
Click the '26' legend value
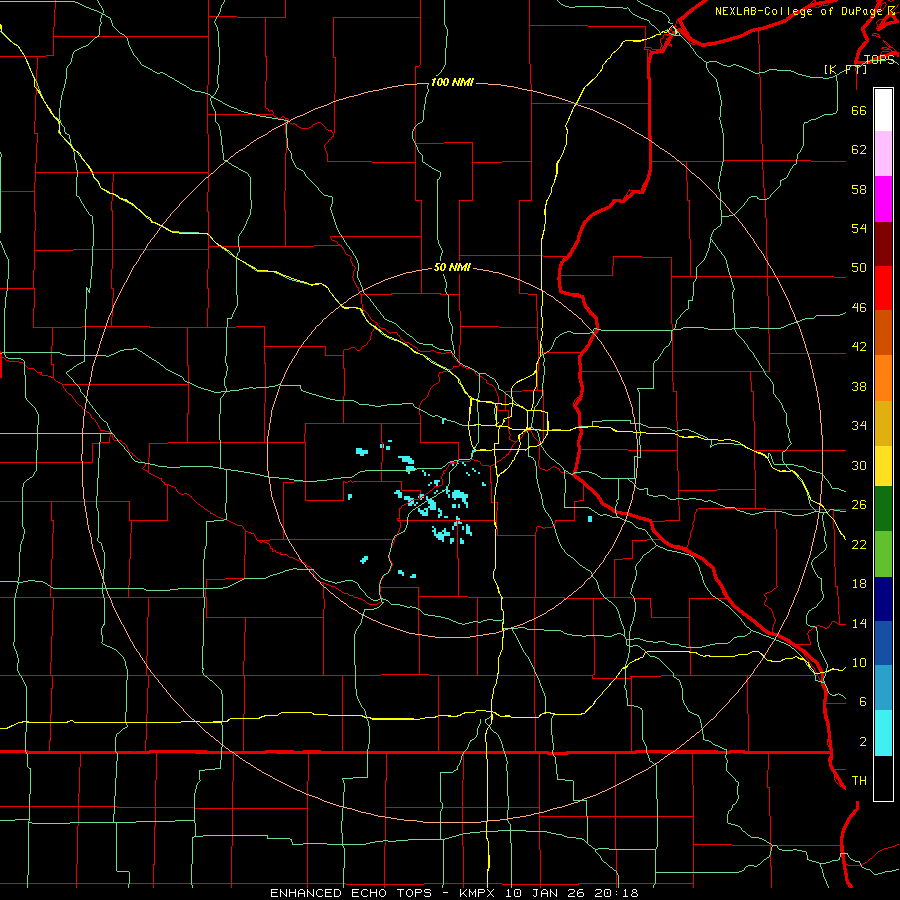click(x=859, y=505)
